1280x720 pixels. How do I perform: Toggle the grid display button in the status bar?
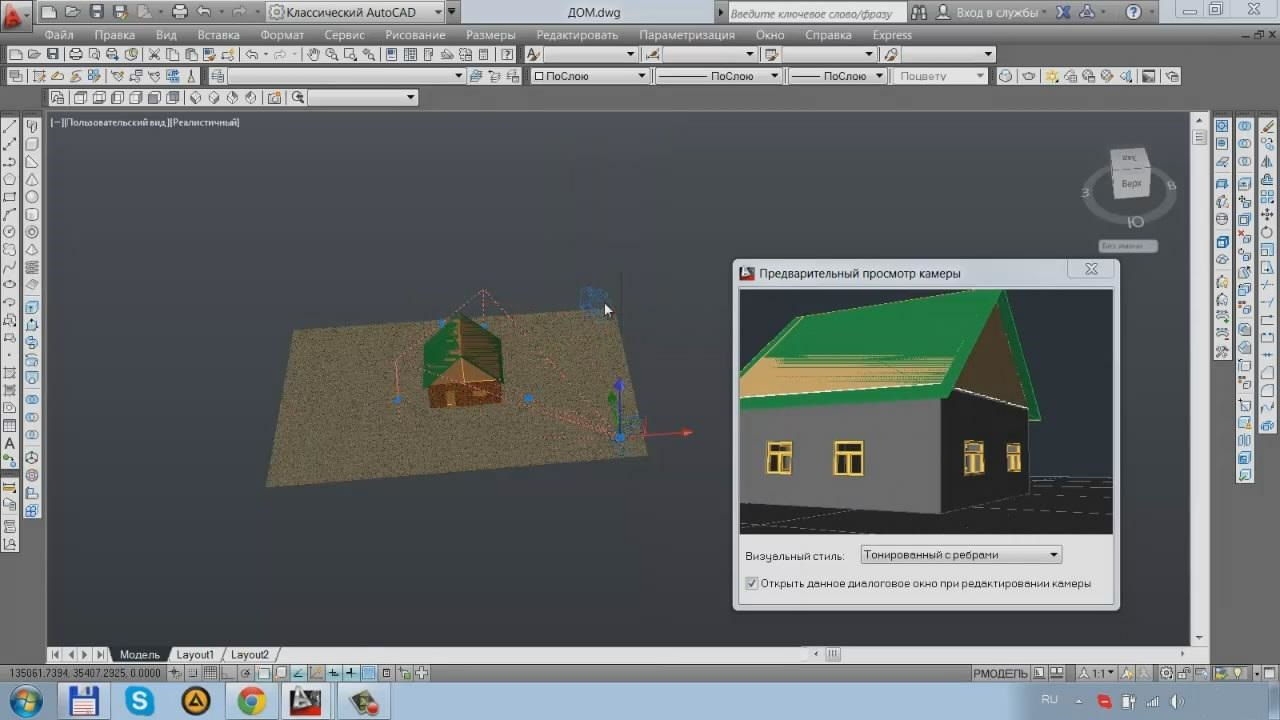coord(210,673)
